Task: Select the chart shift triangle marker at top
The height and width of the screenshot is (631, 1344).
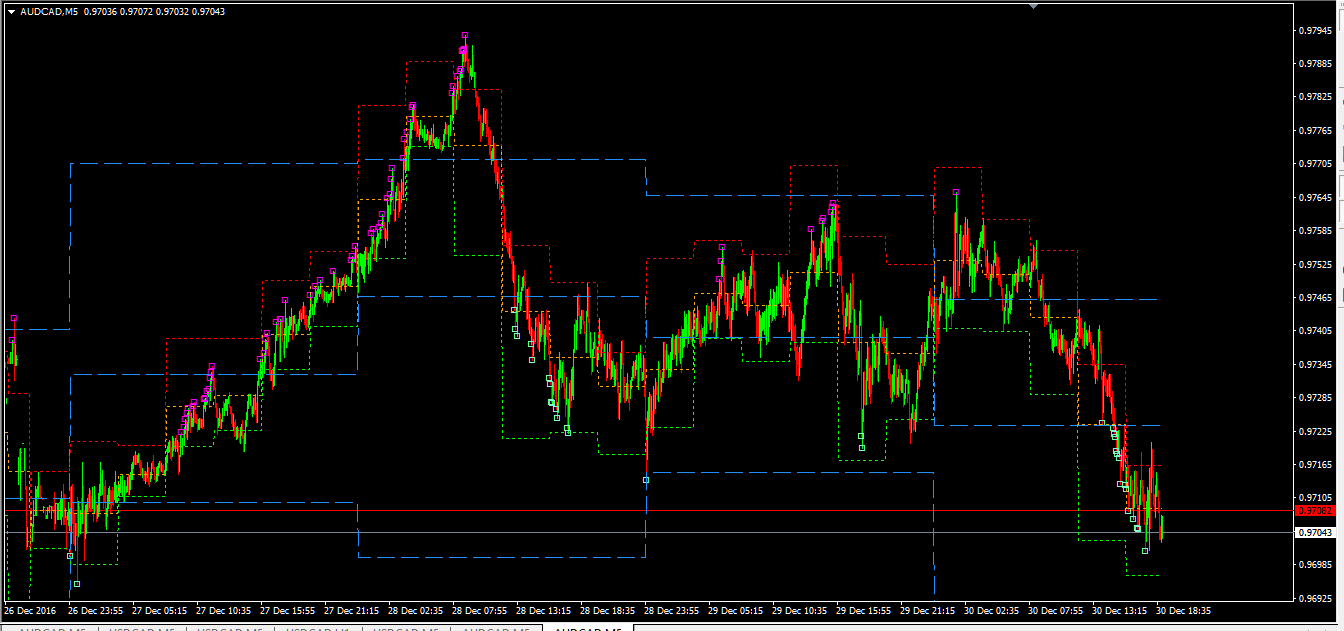Action: (1033, 5)
